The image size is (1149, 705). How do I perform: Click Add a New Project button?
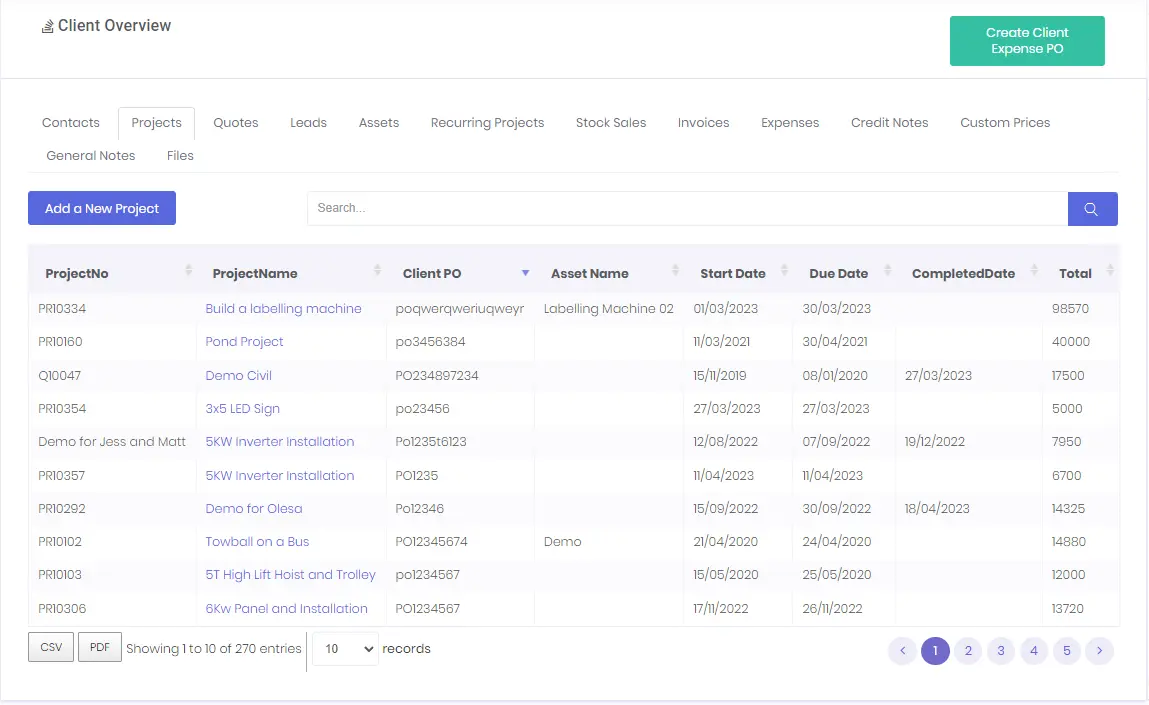point(102,208)
